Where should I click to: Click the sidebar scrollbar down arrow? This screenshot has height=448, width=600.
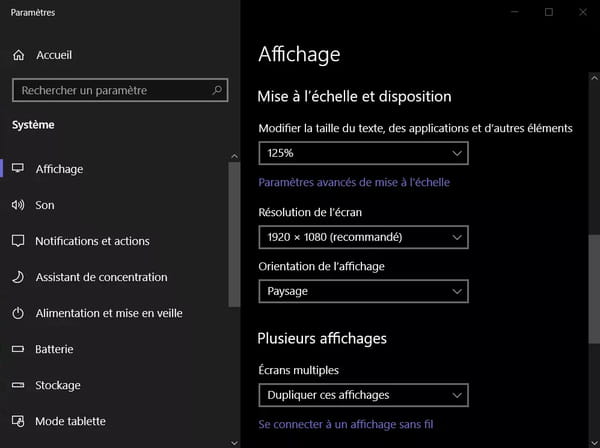coord(235,443)
